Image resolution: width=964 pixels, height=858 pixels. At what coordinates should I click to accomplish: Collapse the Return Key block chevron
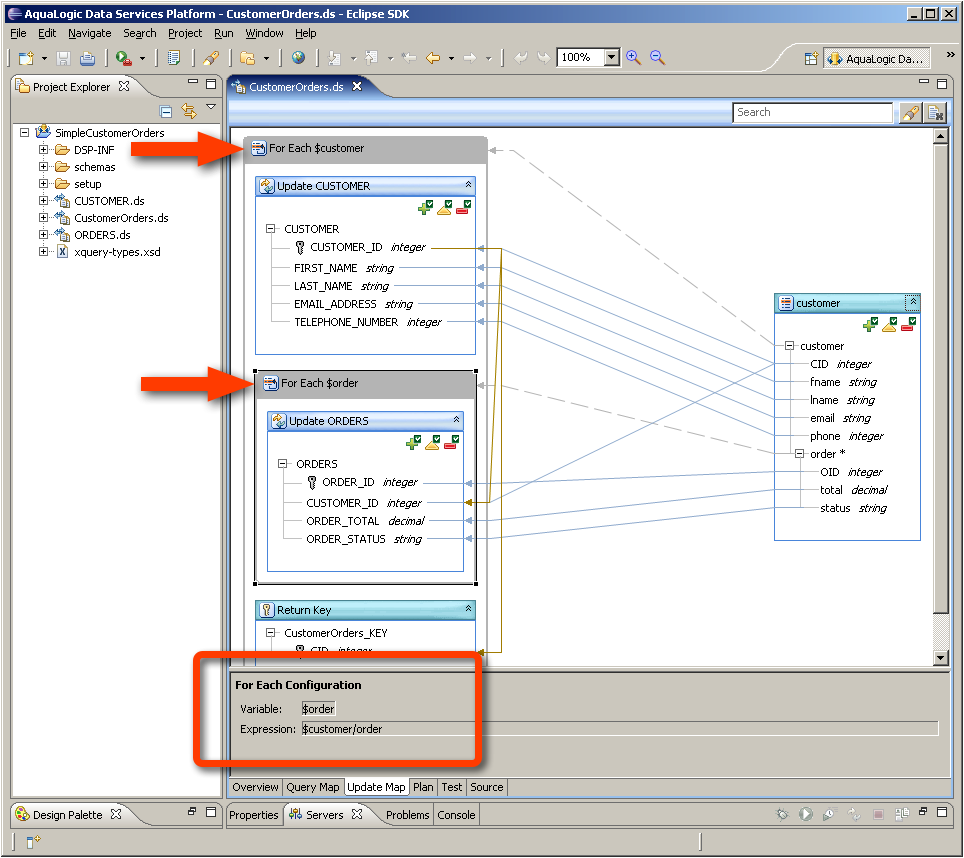(x=468, y=608)
